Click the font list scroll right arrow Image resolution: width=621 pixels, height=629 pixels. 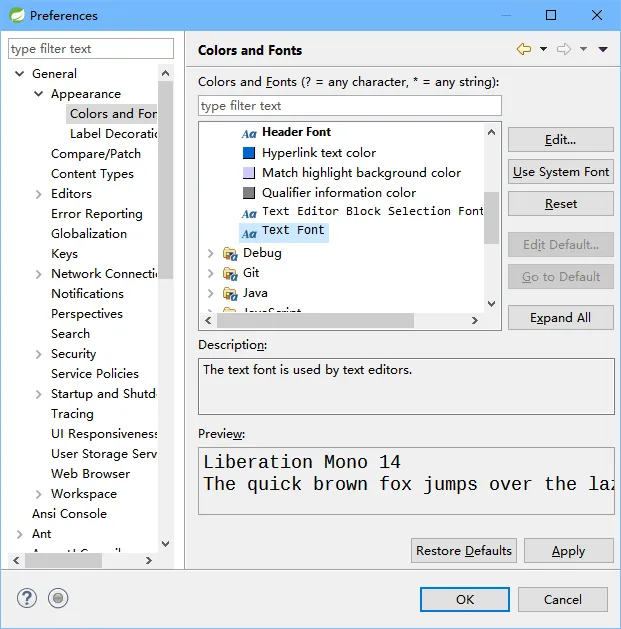pos(475,321)
